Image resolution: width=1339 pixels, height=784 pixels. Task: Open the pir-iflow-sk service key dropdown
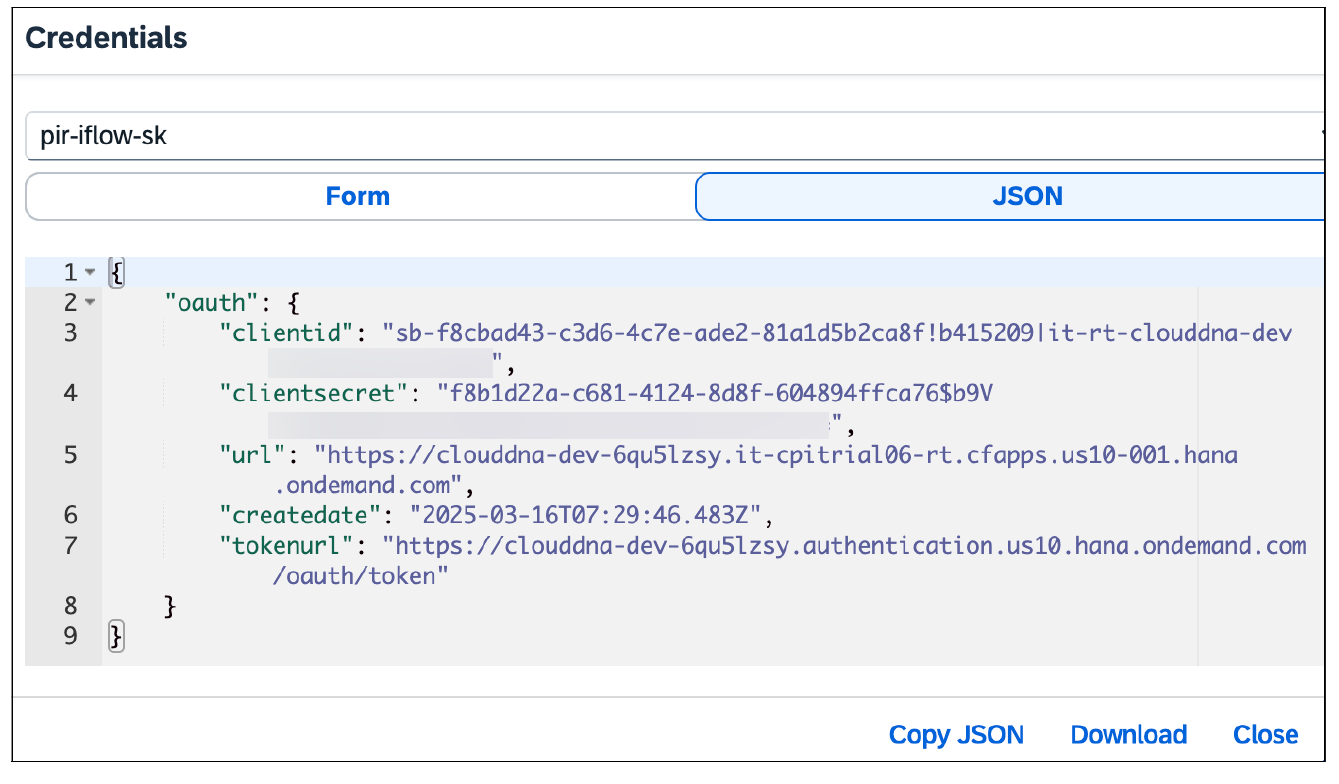click(x=675, y=136)
